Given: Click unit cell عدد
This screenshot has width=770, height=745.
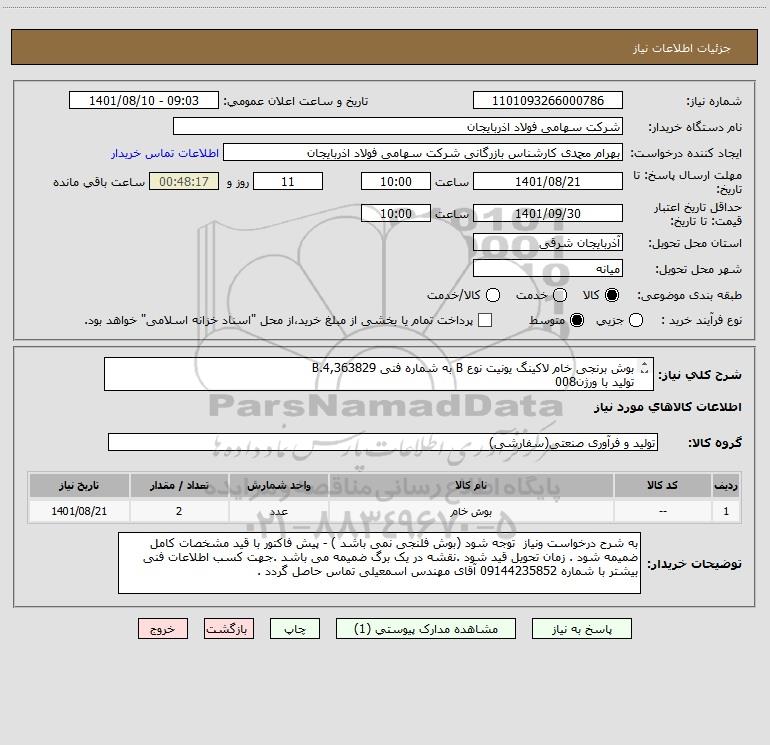Looking at the screenshot, I should coord(278,511).
